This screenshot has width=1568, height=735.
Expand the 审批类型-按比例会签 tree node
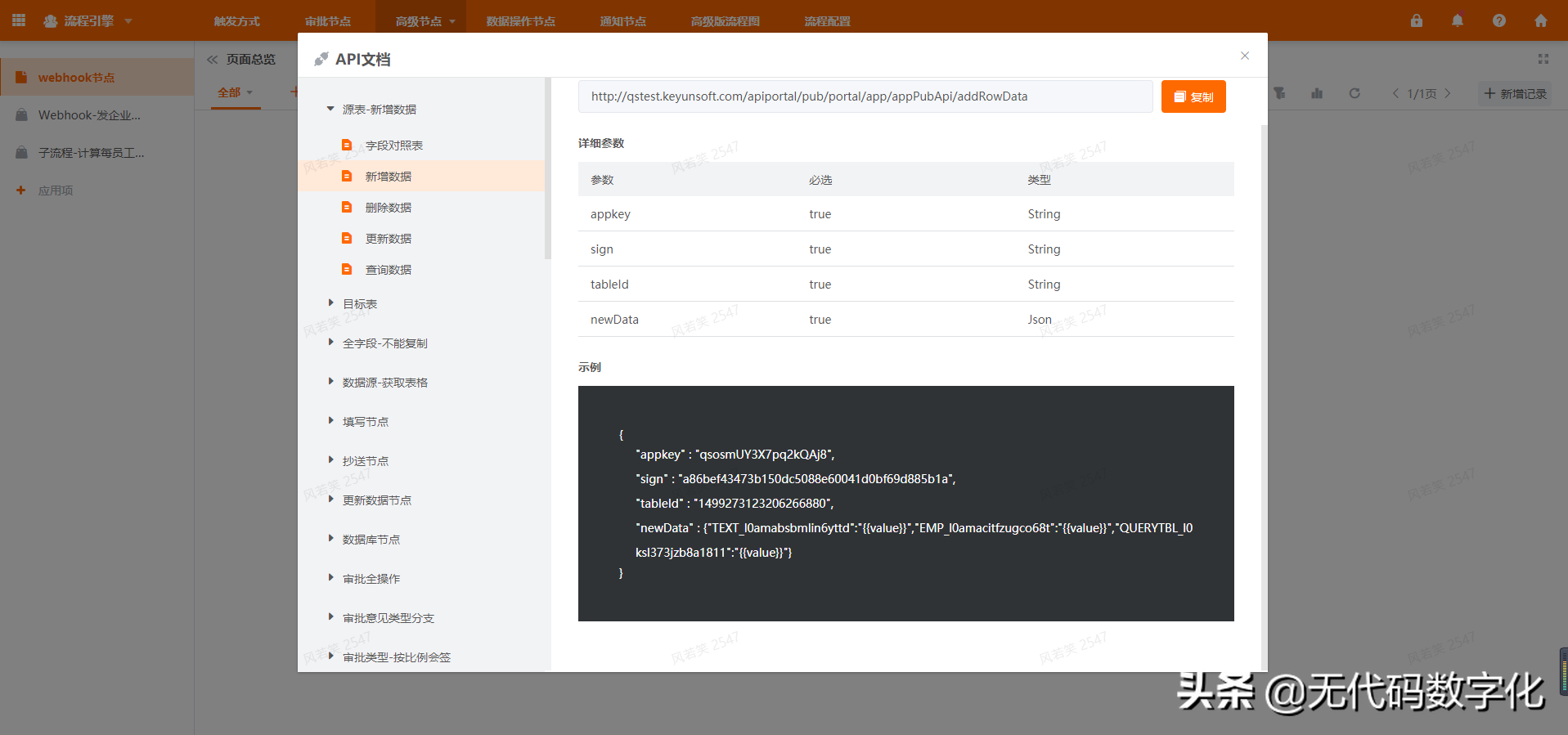click(330, 656)
